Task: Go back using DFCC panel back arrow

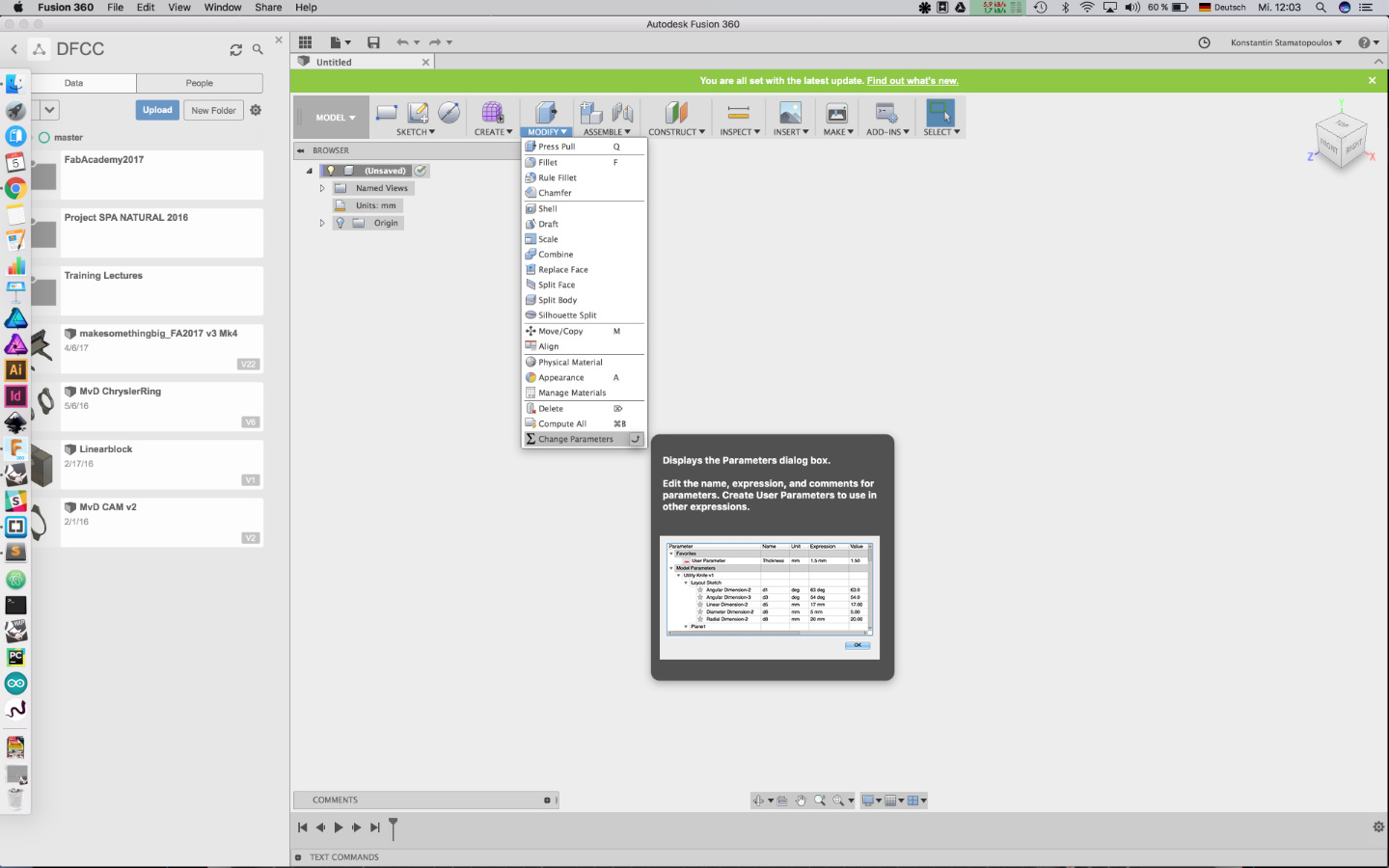Action: tap(14, 49)
